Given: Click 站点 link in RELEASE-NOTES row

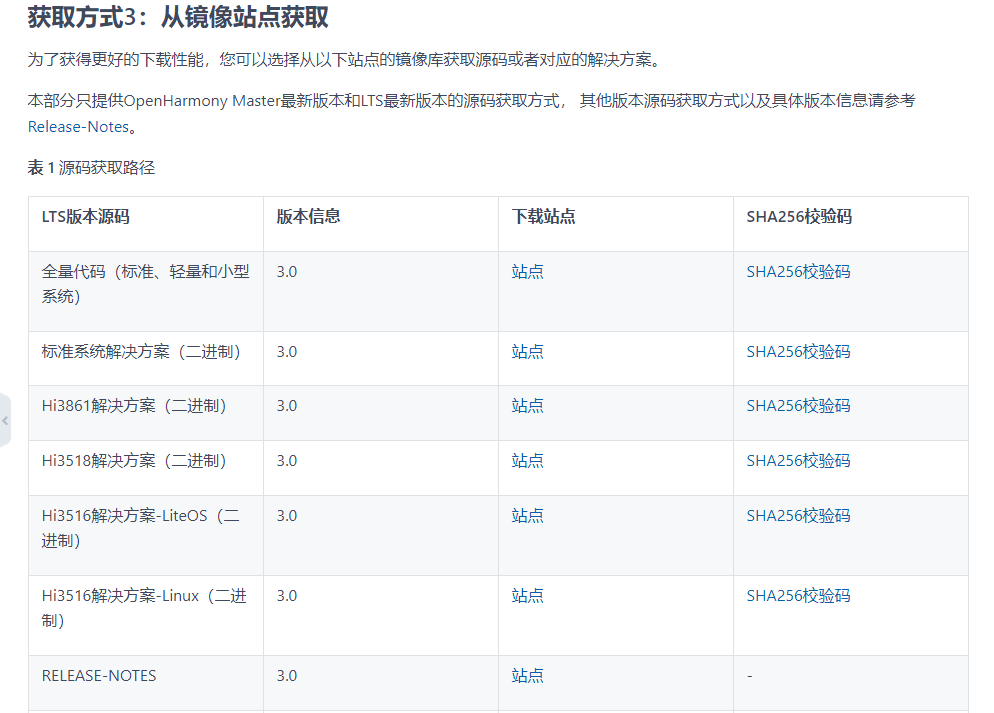Looking at the screenshot, I should point(527,675).
